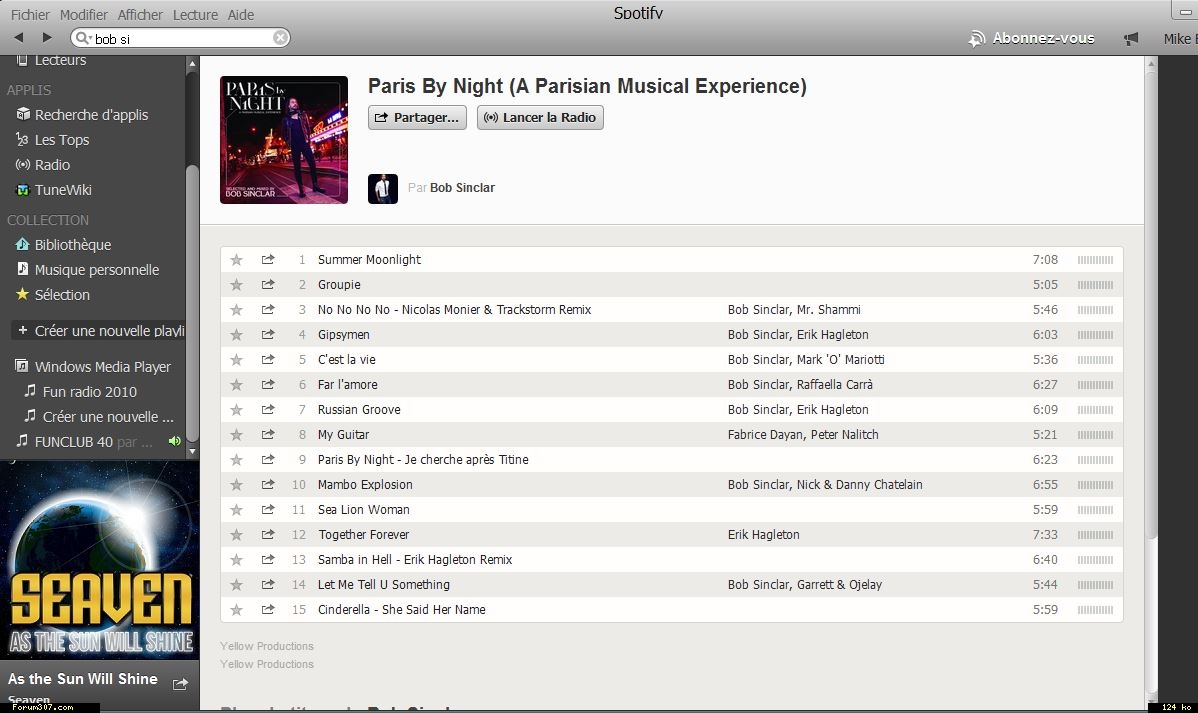The image size is (1198, 713).
Task: Click the Bob Sinclar artist thumbnail
Action: tap(383, 189)
